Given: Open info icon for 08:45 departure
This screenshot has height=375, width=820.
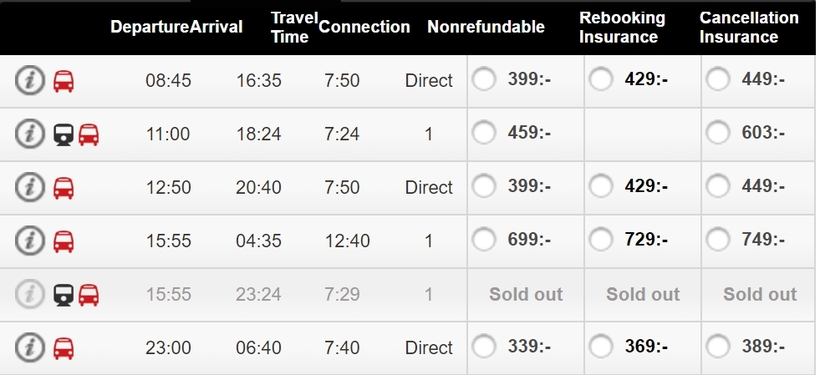Looking at the screenshot, I should pos(29,81).
